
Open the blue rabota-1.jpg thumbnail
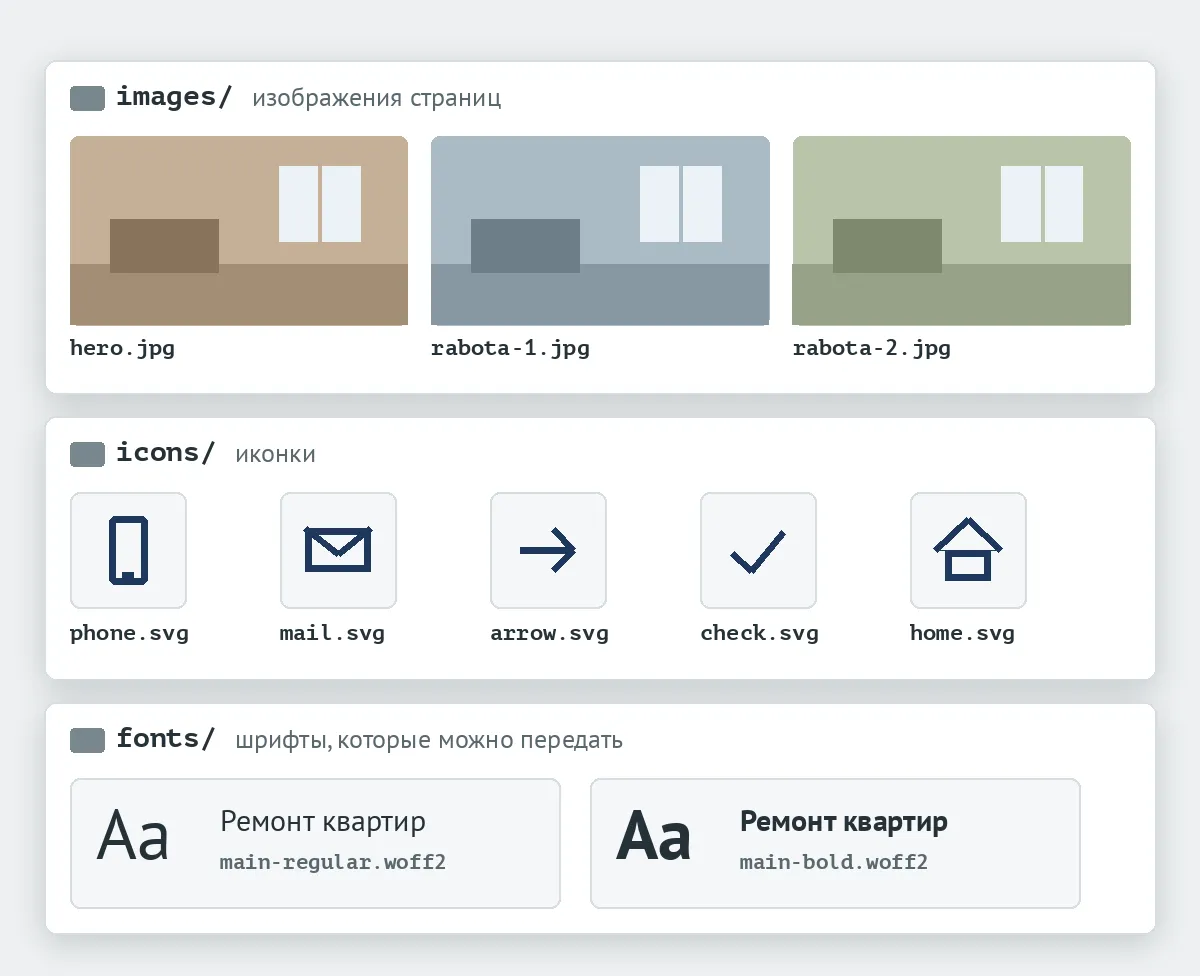tap(600, 231)
